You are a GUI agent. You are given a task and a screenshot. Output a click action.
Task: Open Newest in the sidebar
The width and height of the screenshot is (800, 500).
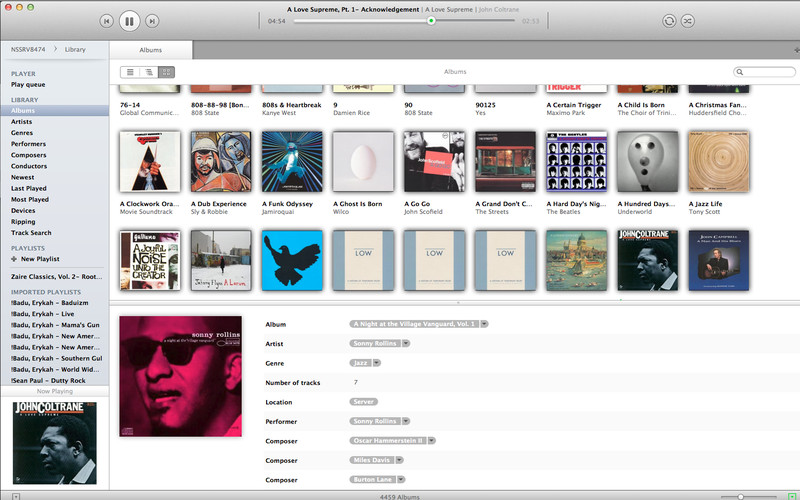click(22, 177)
